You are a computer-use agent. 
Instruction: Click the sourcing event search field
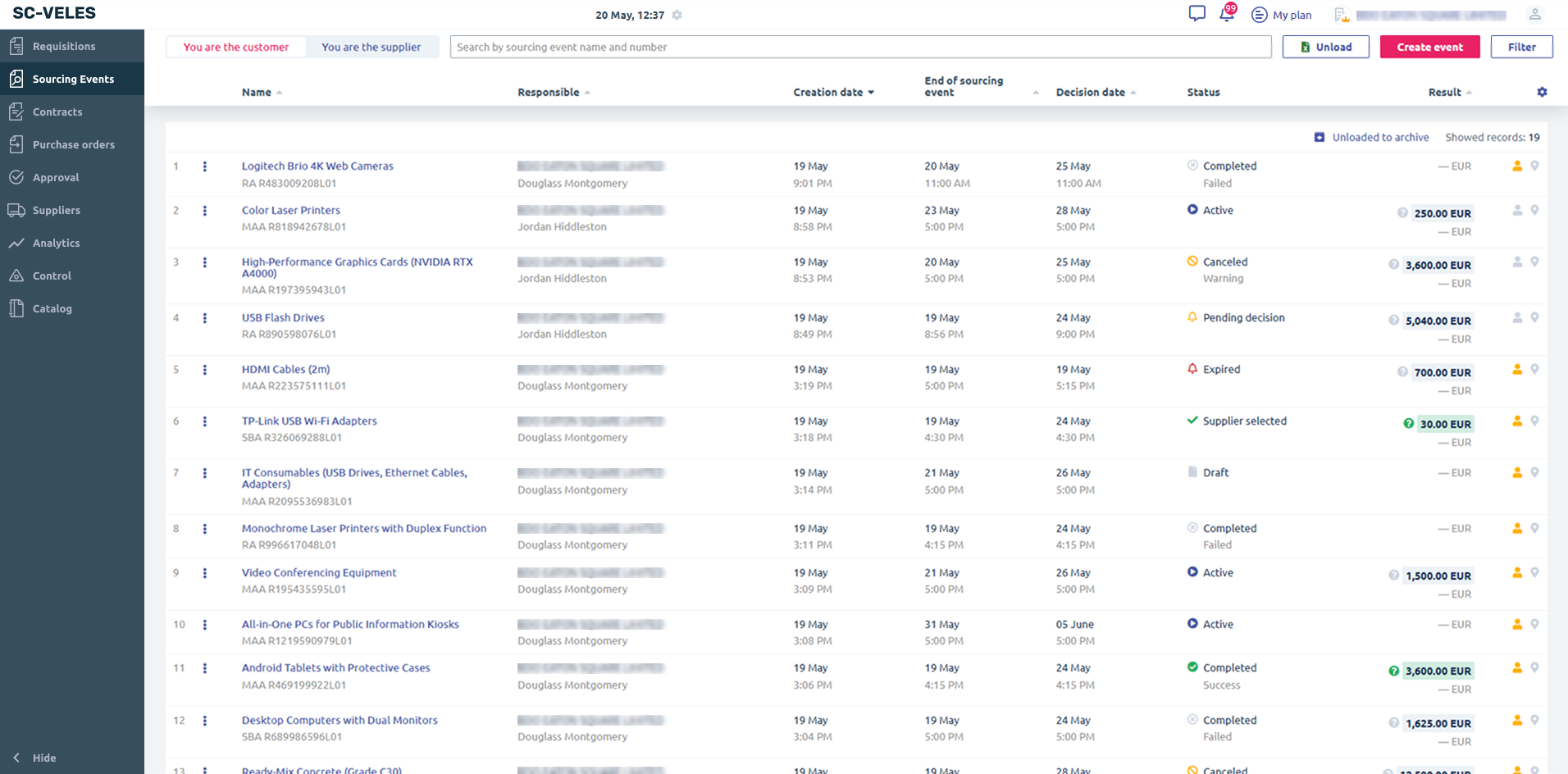tap(859, 48)
